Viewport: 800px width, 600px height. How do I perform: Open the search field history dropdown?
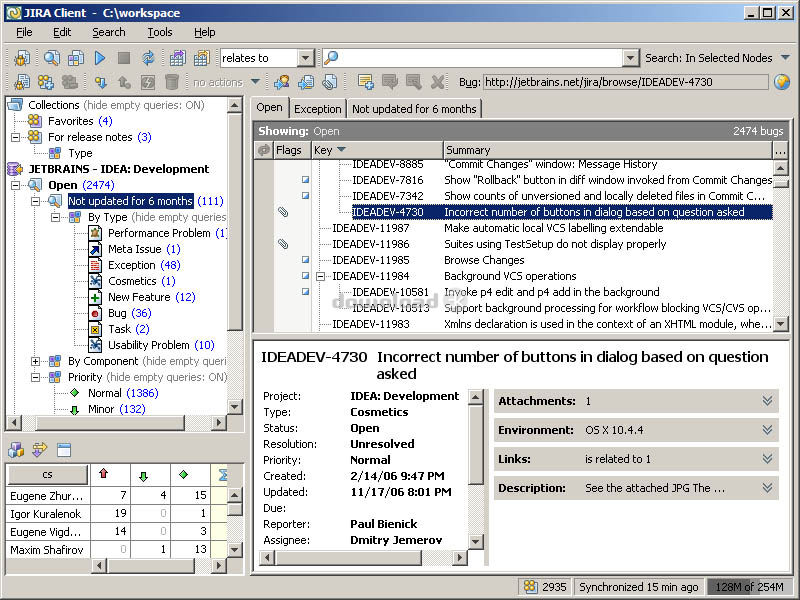(631, 58)
